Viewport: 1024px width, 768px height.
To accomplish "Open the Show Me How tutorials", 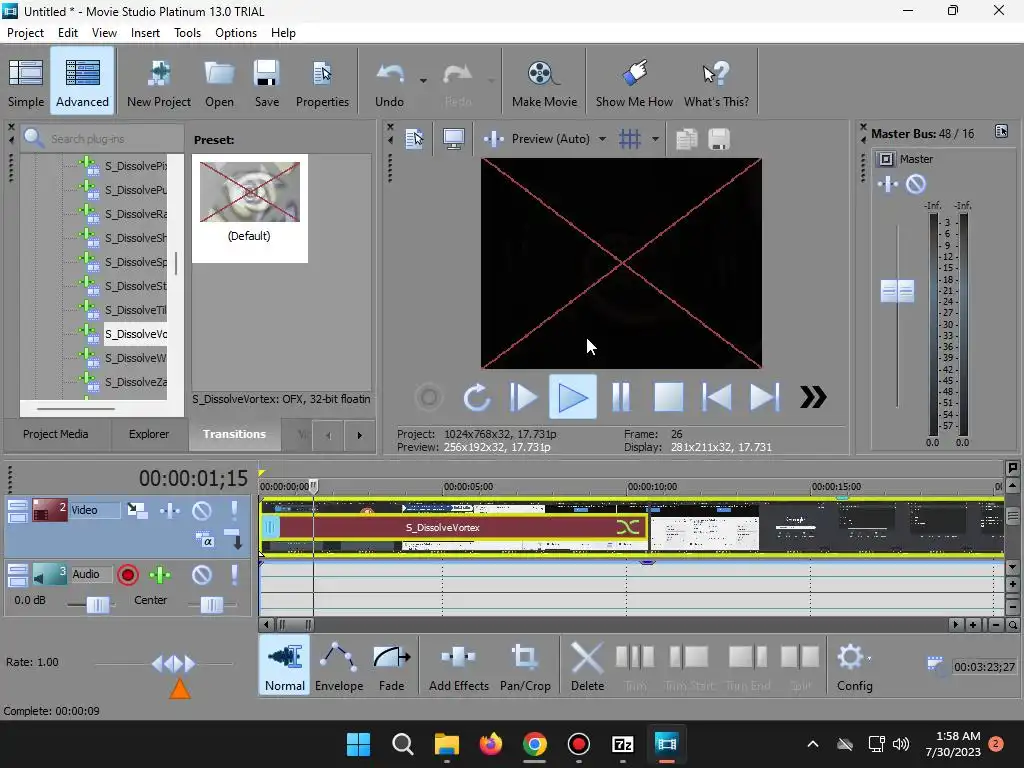I will pyautogui.click(x=634, y=81).
